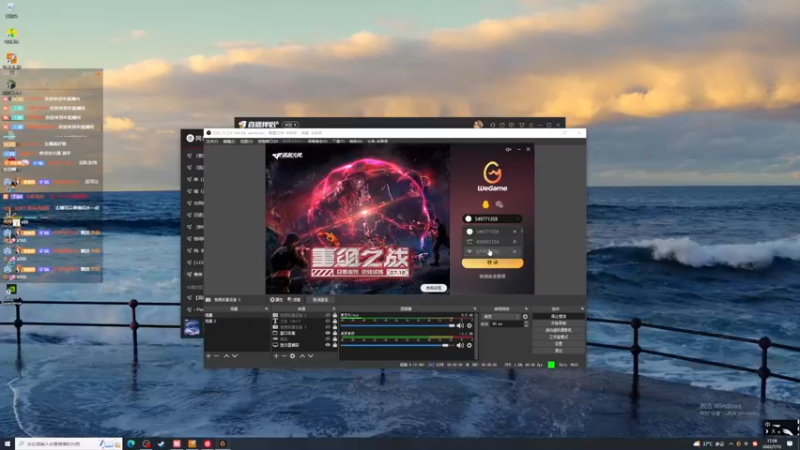
Task: Click 设置 button in OBS Controls
Action: (559, 343)
